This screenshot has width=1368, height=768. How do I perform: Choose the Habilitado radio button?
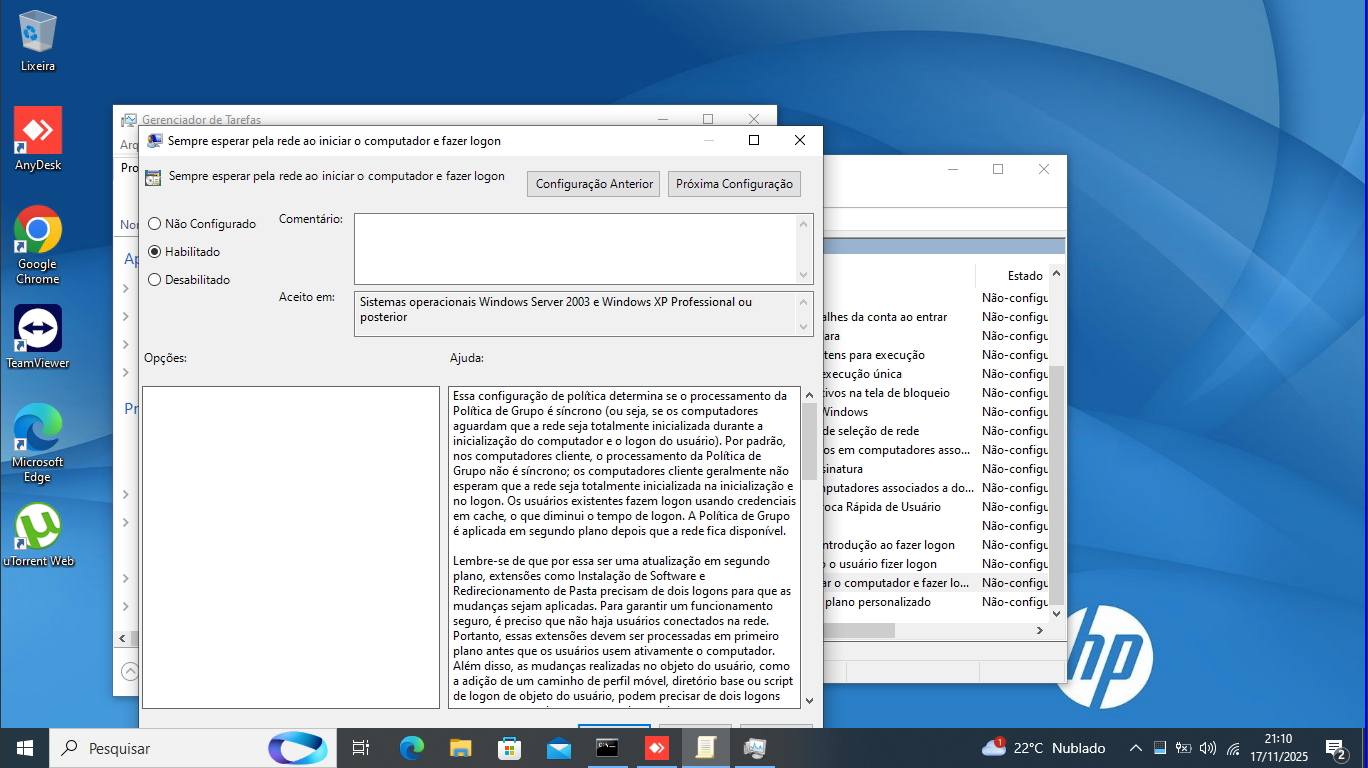point(155,252)
